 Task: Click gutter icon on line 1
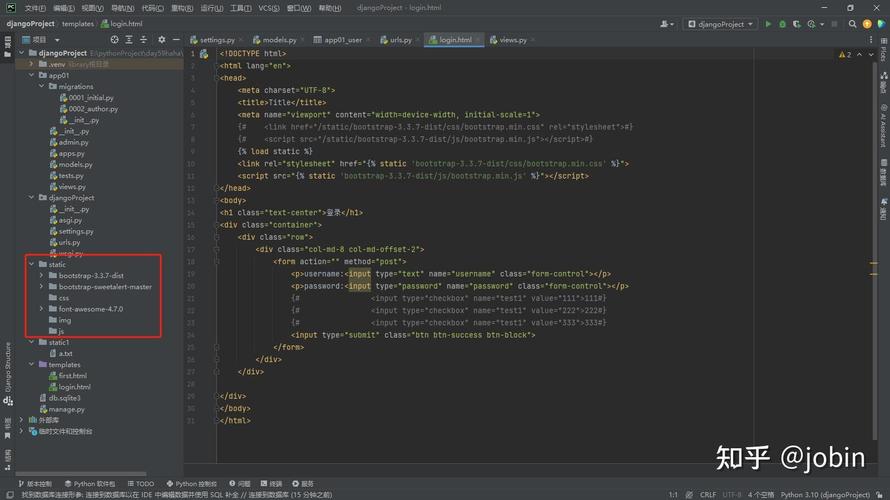(204, 54)
